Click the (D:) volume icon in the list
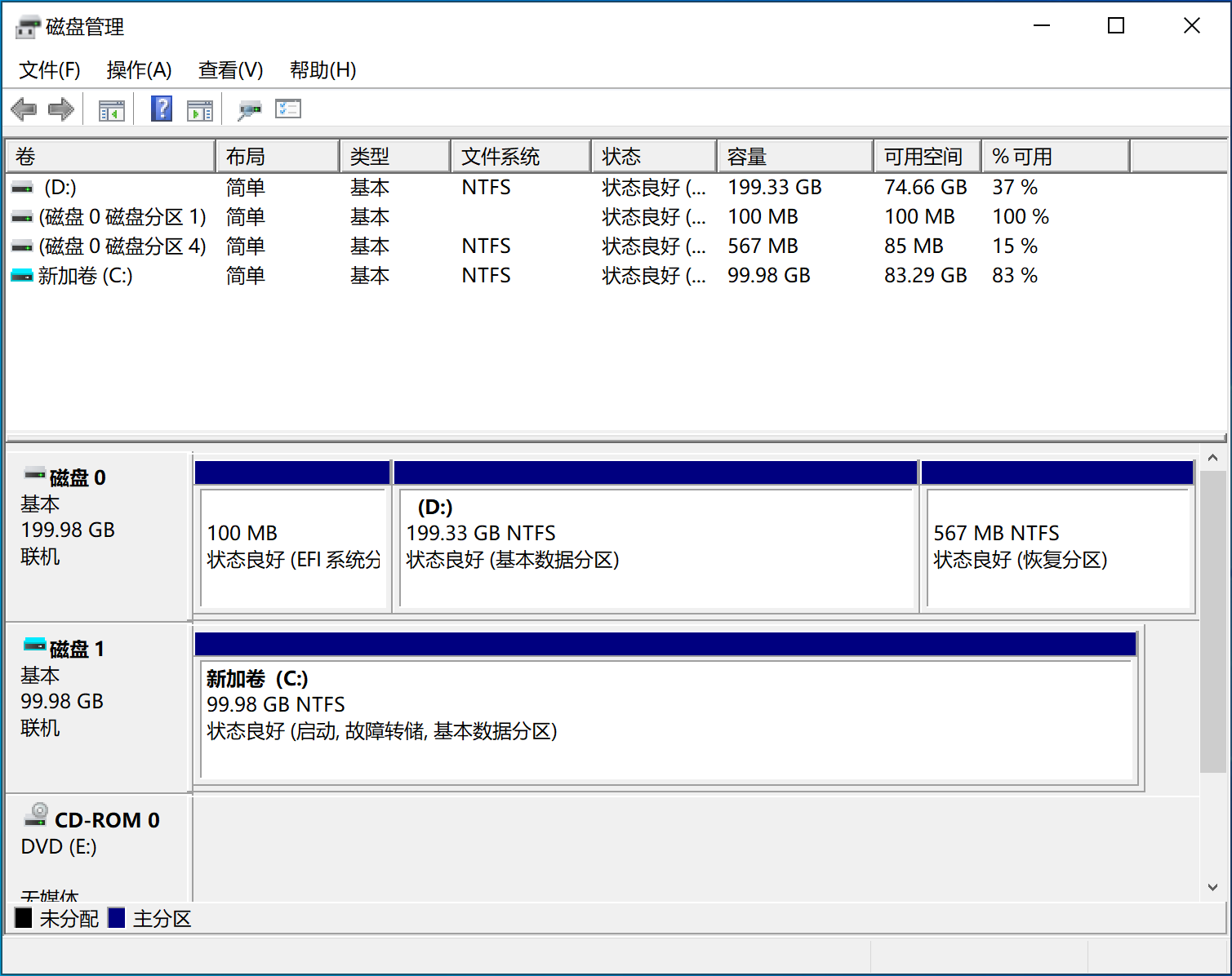Viewport: 1232px width, 976px height. 21,187
